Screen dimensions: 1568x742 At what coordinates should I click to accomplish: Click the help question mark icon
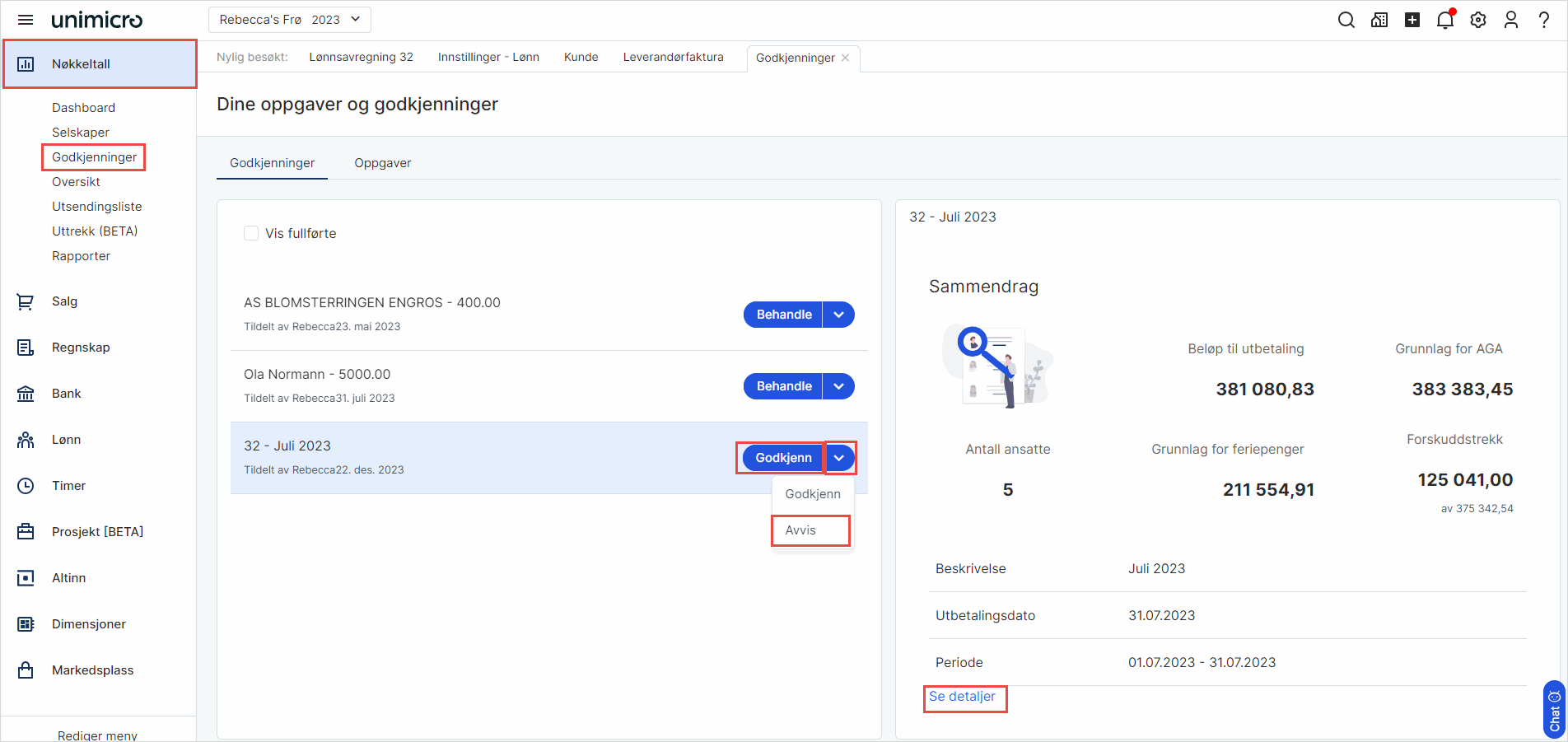pyautogui.click(x=1544, y=20)
